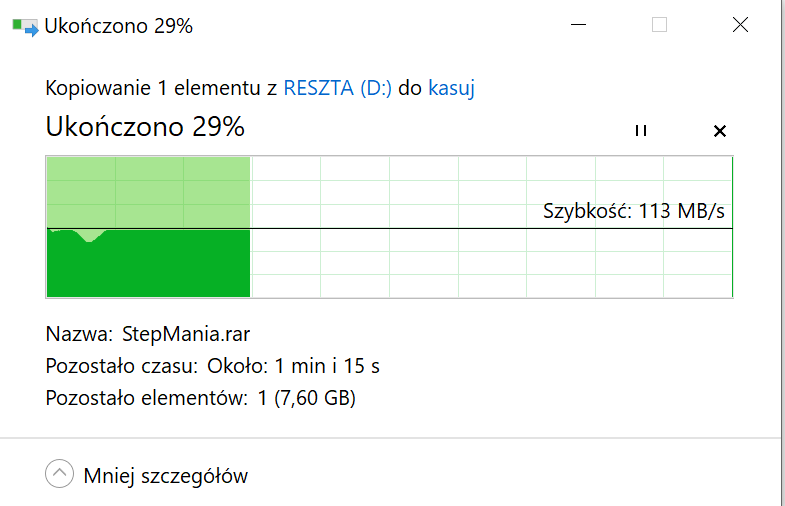Click the light green area above speed line

pyautogui.click(x=148, y=192)
